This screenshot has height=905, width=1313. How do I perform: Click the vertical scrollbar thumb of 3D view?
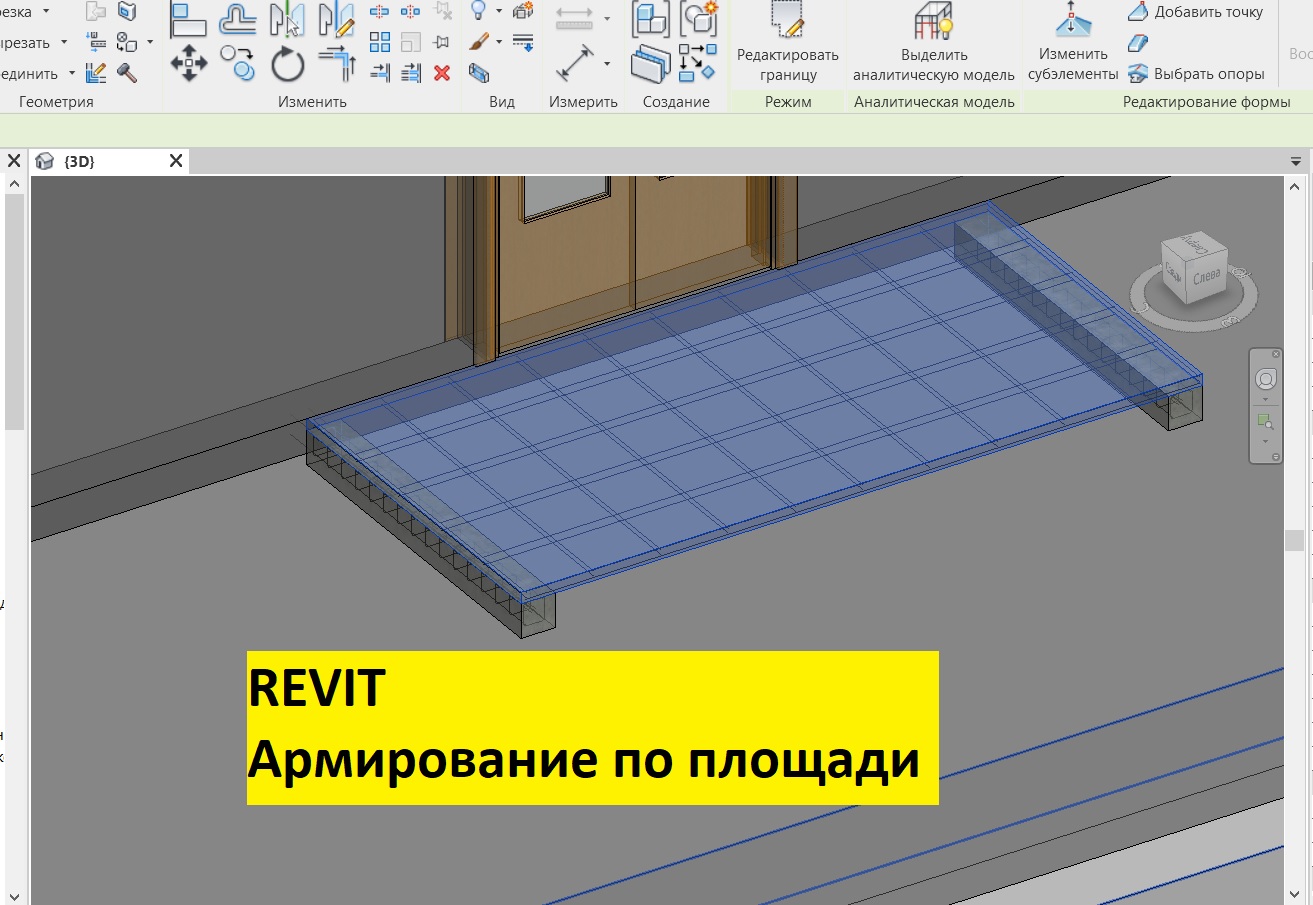tap(1295, 540)
